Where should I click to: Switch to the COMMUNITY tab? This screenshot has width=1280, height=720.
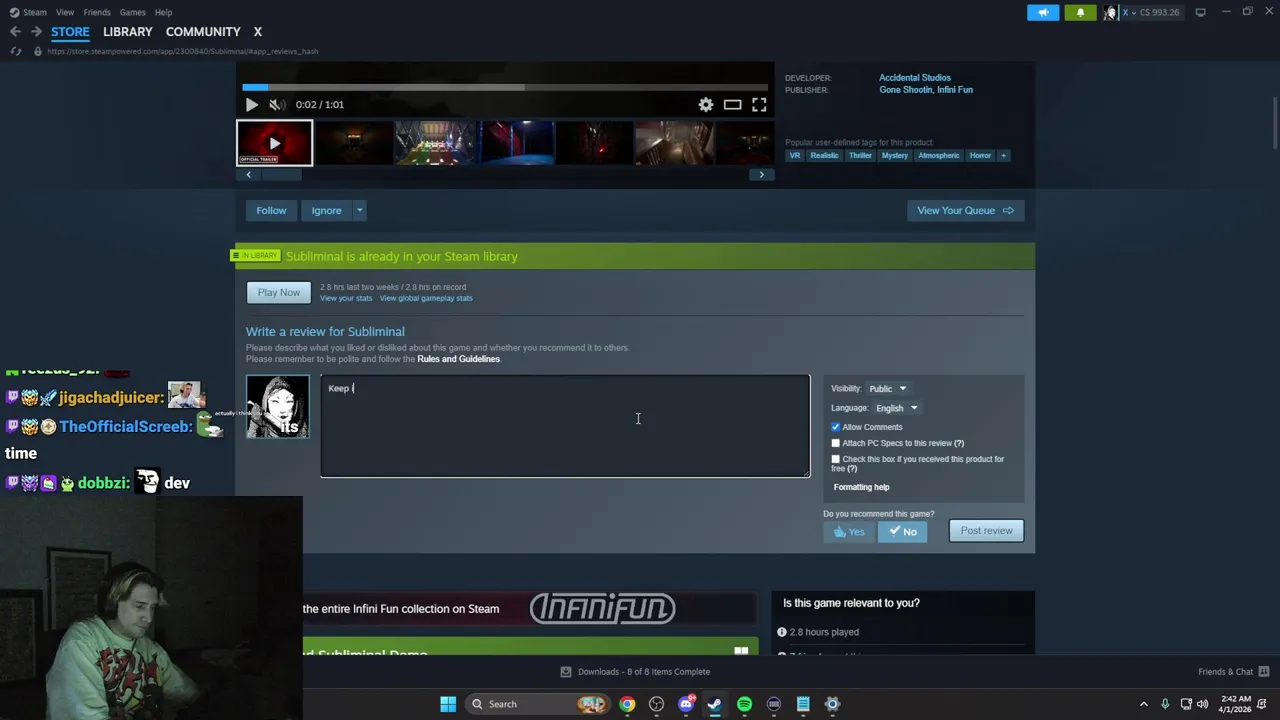pos(203,32)
